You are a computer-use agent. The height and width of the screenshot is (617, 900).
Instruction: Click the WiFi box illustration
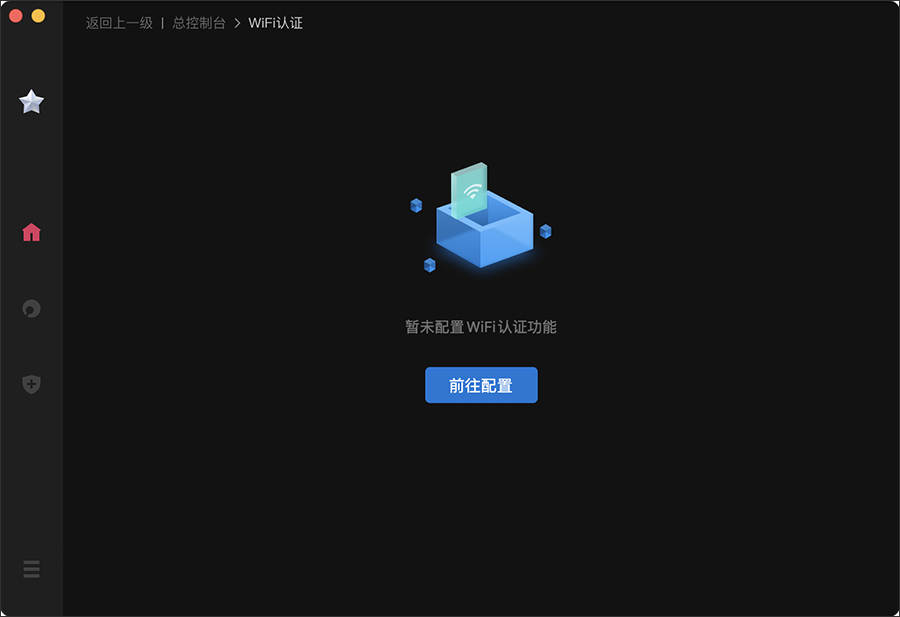point(481,217)
